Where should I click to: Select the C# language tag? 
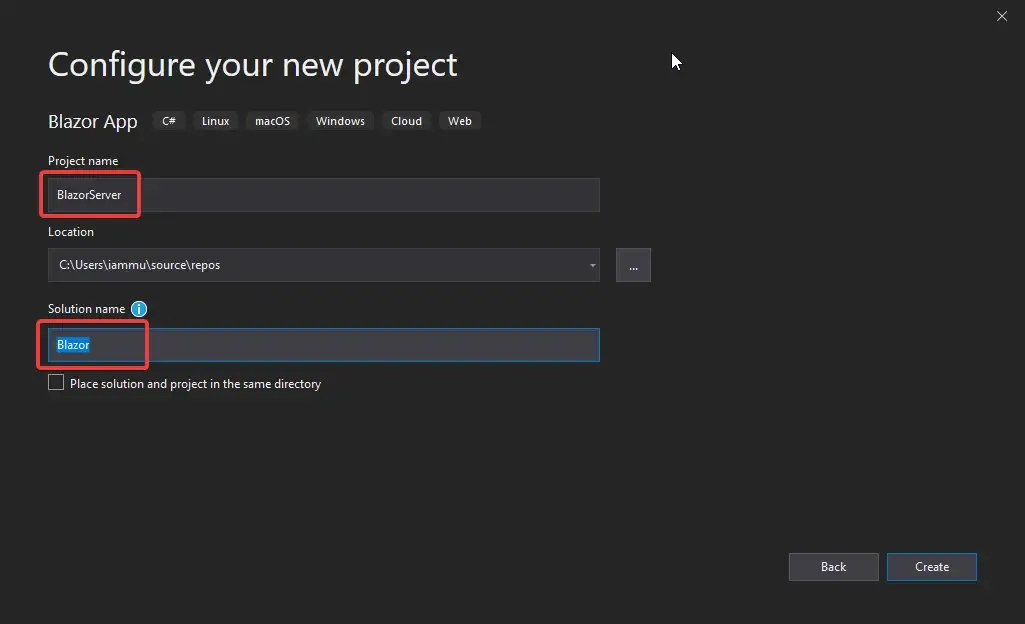[168, 120]
